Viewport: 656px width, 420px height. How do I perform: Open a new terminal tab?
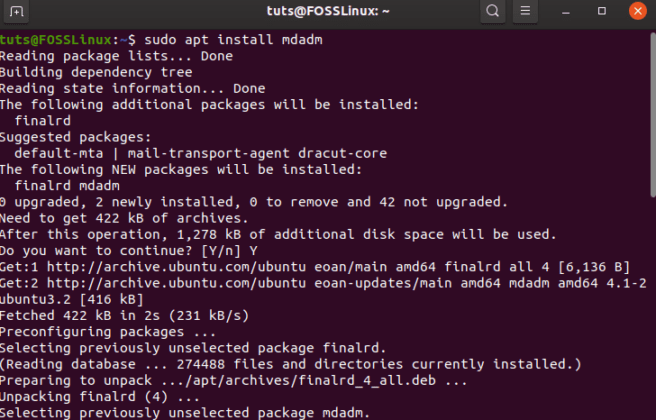pyautogui.click(x=17, y=13)
